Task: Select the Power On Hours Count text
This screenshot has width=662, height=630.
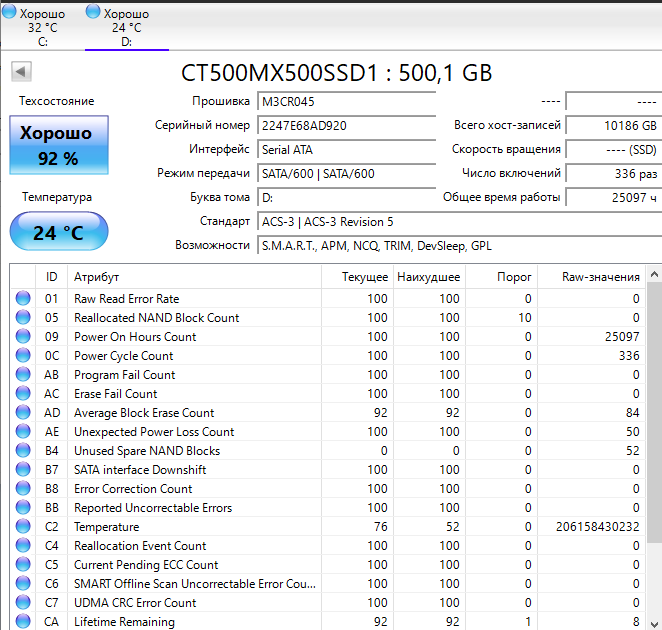Action: coord(135,337)
